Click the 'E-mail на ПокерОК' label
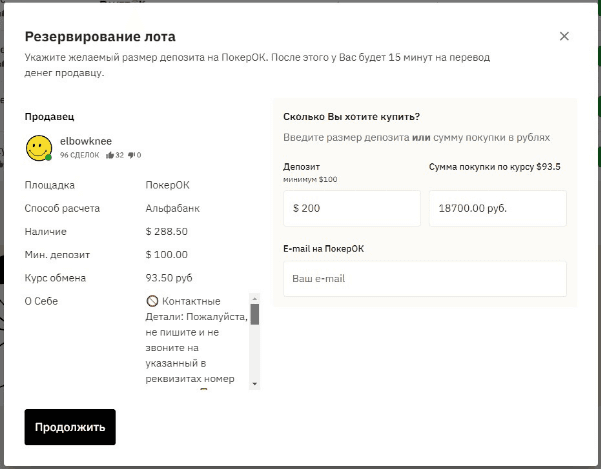 pos(323,249)
